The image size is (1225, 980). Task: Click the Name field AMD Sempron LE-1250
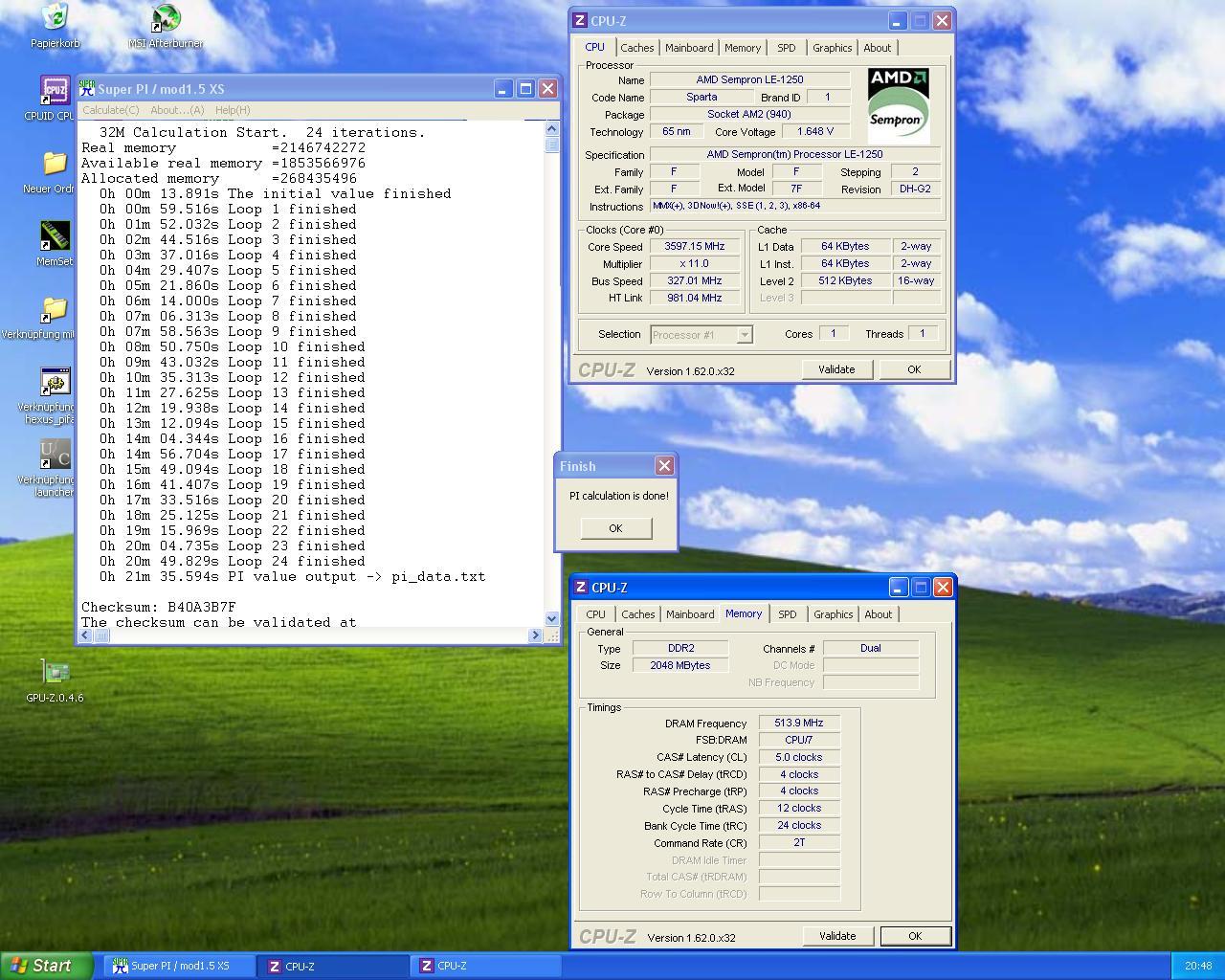(x=749, y=79)
